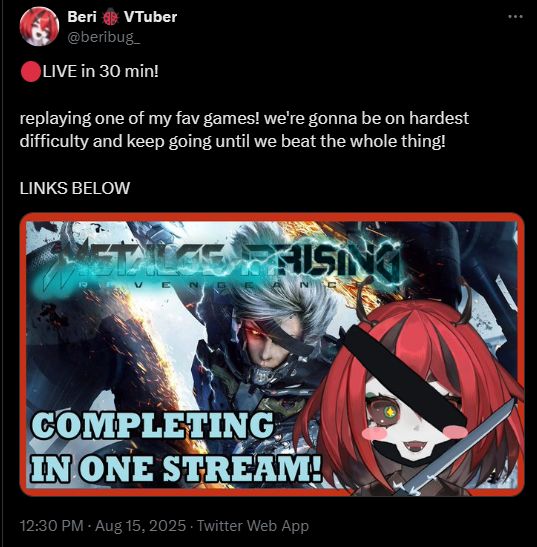Click "IN ONE STREAM!" caption in thumbnail

(176, 469)
